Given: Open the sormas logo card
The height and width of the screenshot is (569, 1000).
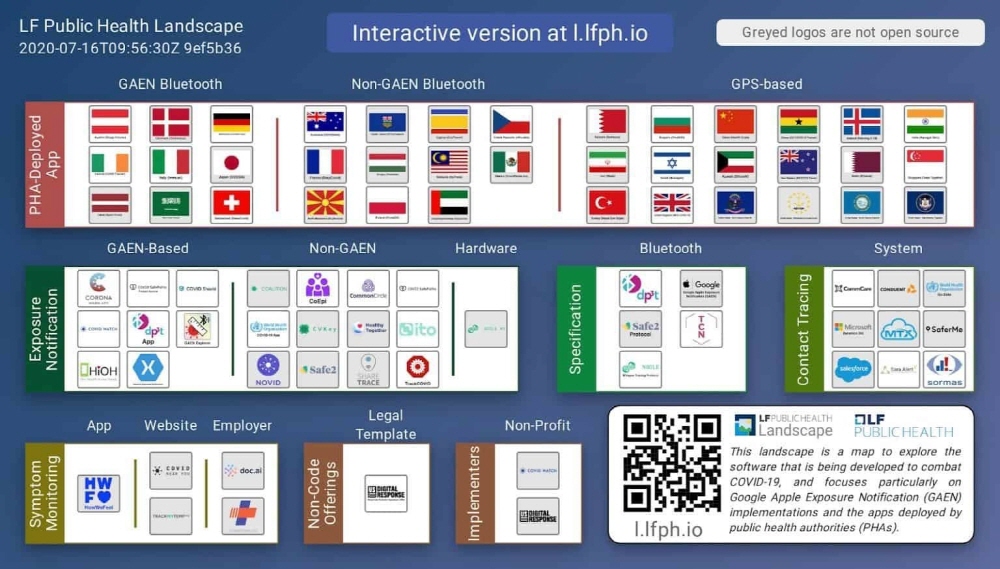Looking at the screenshot, I should tap(944, 369).
